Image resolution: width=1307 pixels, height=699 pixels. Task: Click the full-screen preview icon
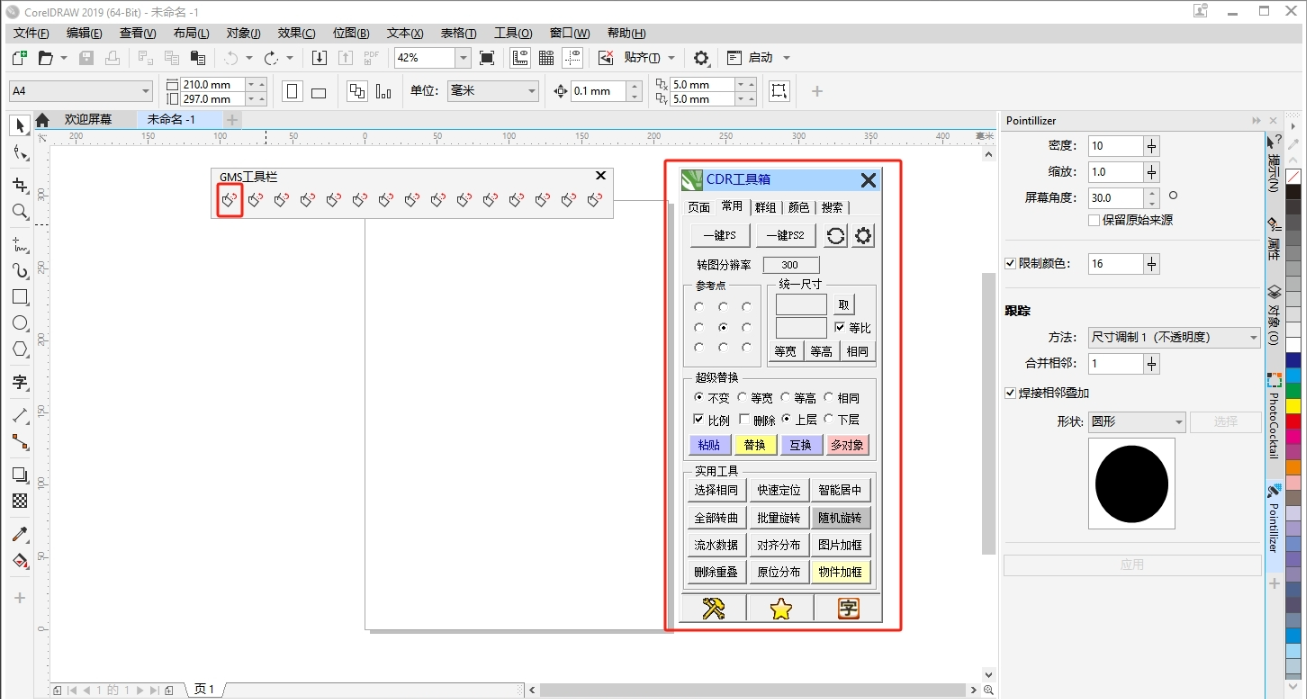(487, 58)
